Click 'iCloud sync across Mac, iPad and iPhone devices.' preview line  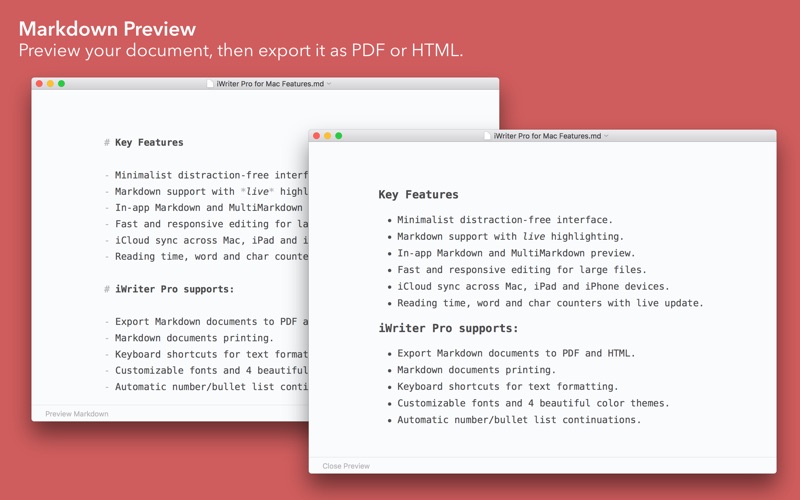click(533, 286)
